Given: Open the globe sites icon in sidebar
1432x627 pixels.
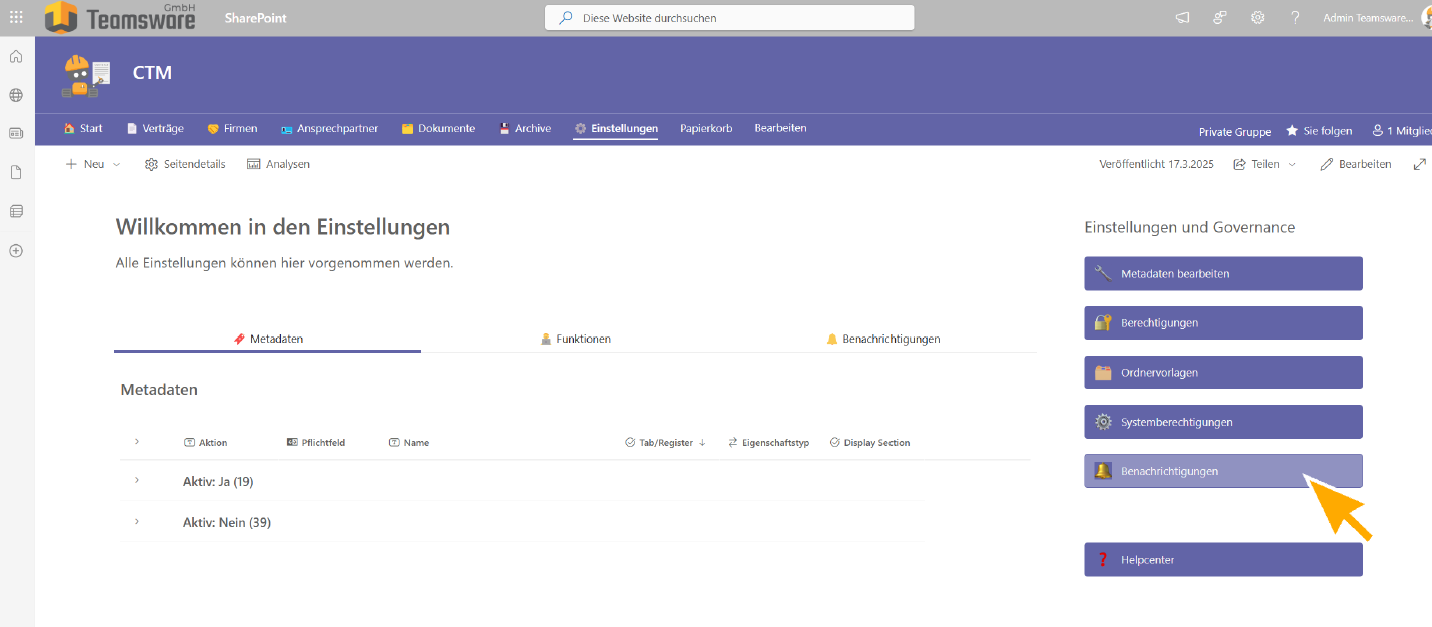Looking at the screenshot, I should pos(16,96).
